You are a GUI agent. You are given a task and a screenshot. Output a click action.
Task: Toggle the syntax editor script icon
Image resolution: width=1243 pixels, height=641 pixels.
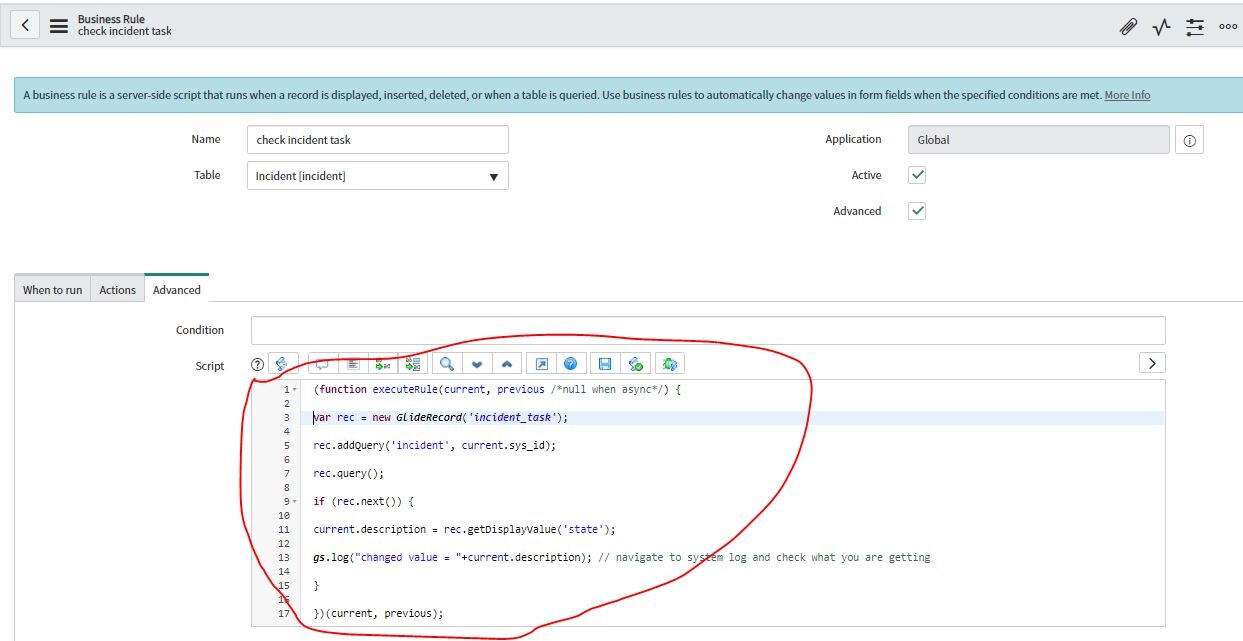(284, 364)
